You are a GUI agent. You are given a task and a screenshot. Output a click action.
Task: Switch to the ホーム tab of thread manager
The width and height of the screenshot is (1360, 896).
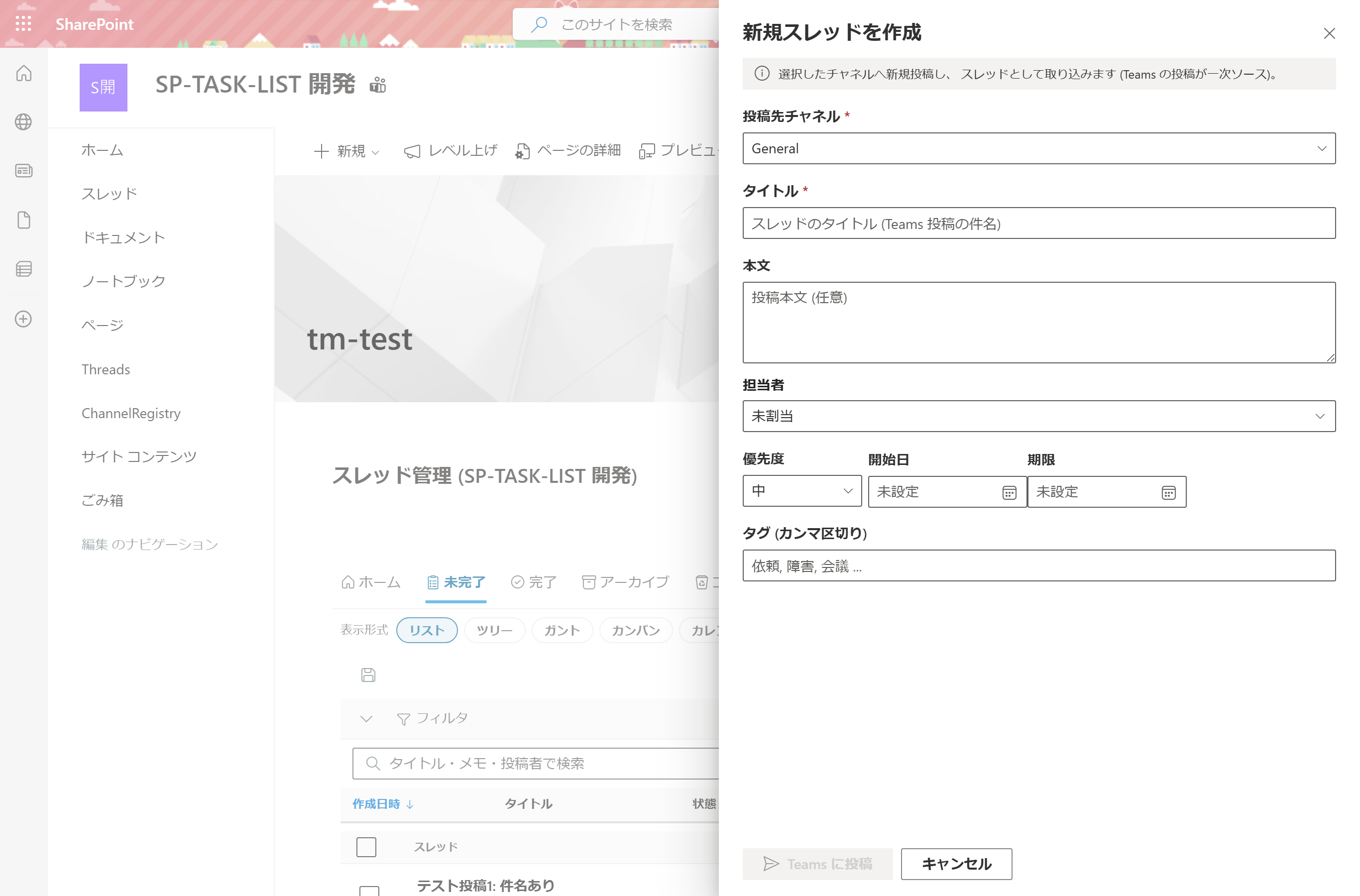(371, 582)
